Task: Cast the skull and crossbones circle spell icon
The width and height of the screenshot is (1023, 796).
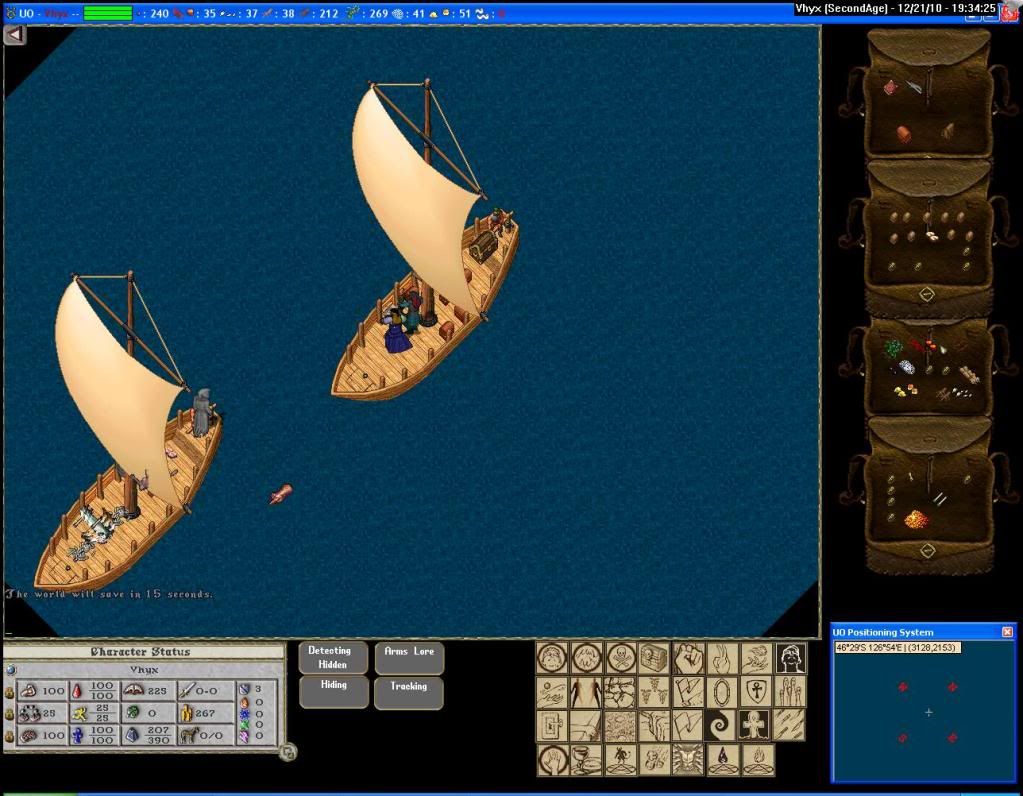Action: tap(621, 658)
